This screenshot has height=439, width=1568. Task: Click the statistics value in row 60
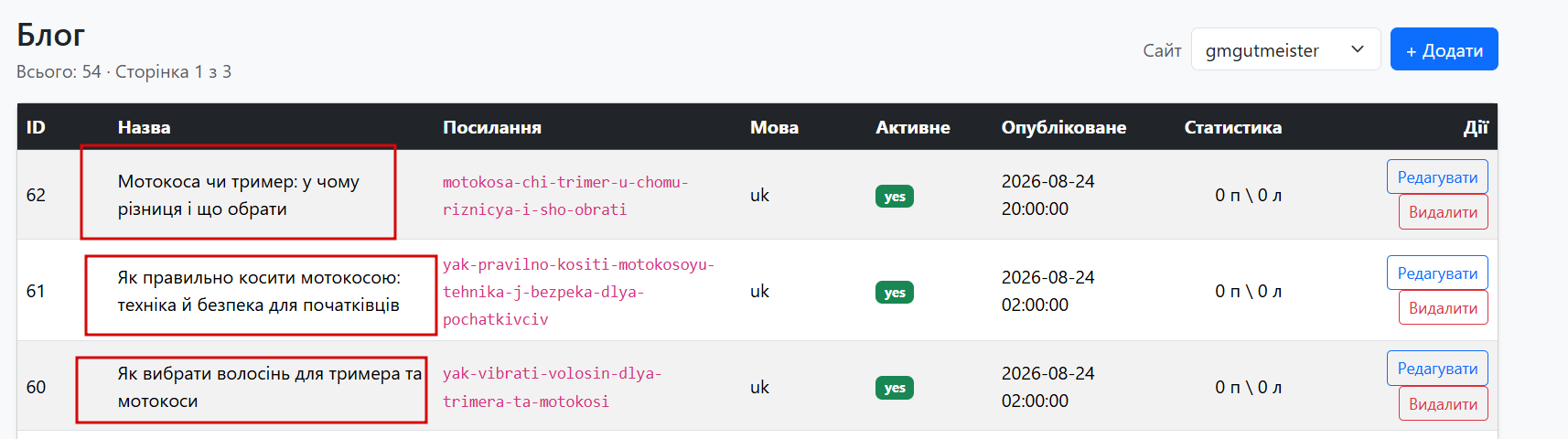pyautogui.click(x=1248, y=387)
